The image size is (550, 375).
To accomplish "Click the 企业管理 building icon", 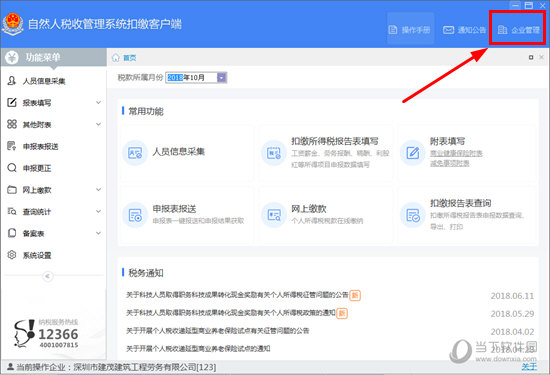I will click(503, 30).
